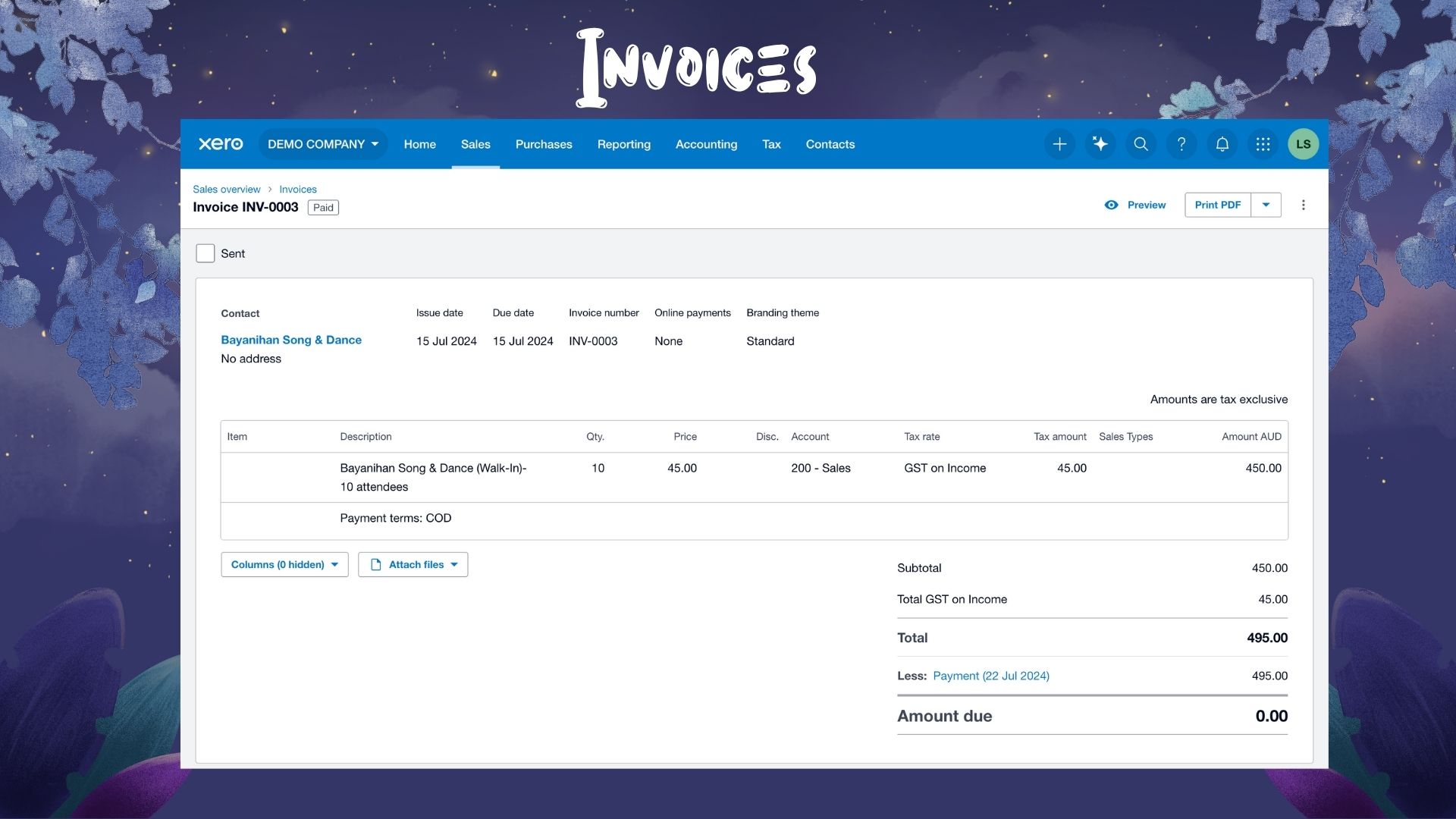1456x819 pixels.
Task: Open the apps grid icon
Action: 1263,144
